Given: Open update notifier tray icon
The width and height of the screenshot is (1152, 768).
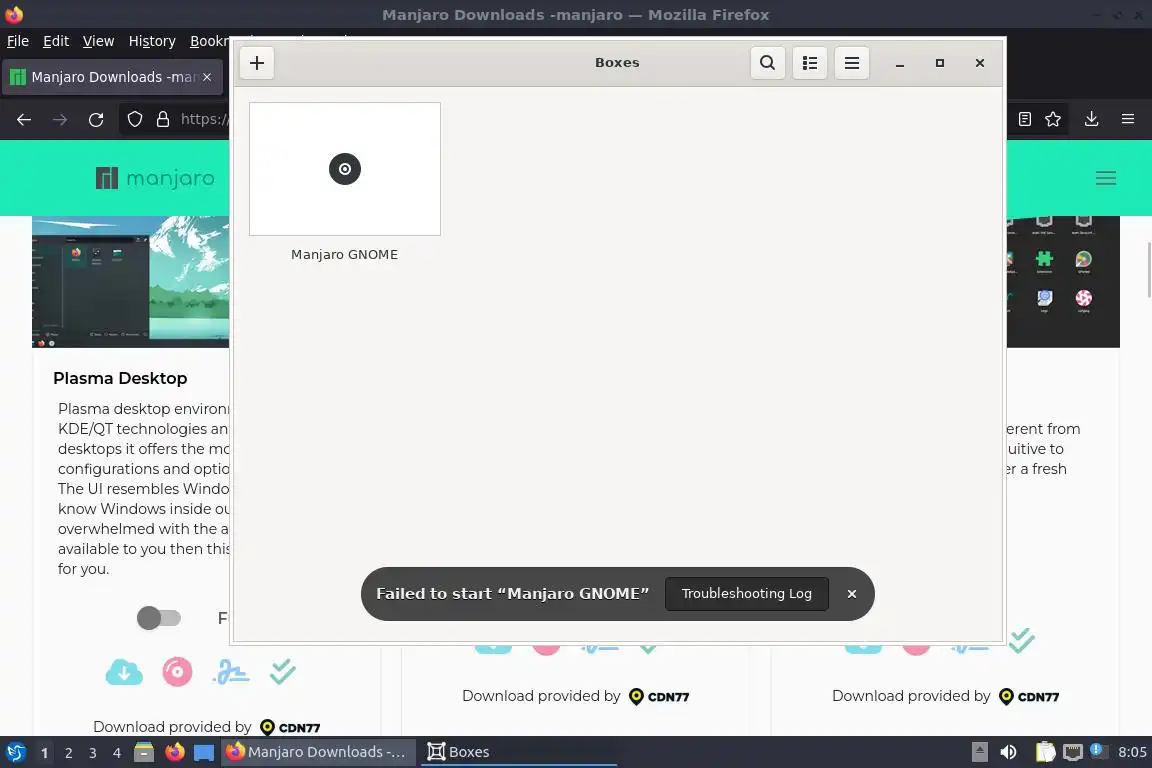Looking at the screenshot, I should [x=1098, y=751].
